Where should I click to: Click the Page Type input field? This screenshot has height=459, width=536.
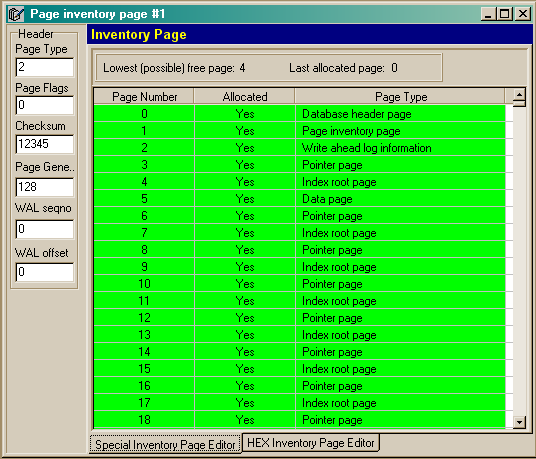pyautogui.click(x=44, y=67)
